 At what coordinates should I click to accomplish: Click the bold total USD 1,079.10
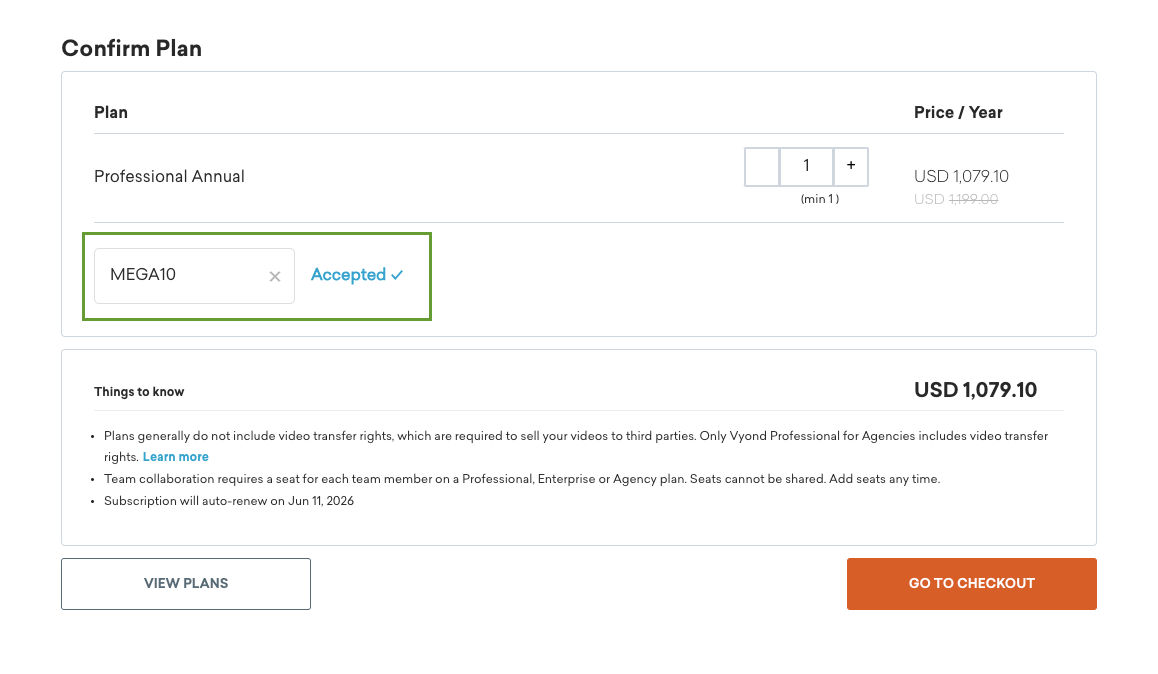pyautogui.click(x=975, y=390)
